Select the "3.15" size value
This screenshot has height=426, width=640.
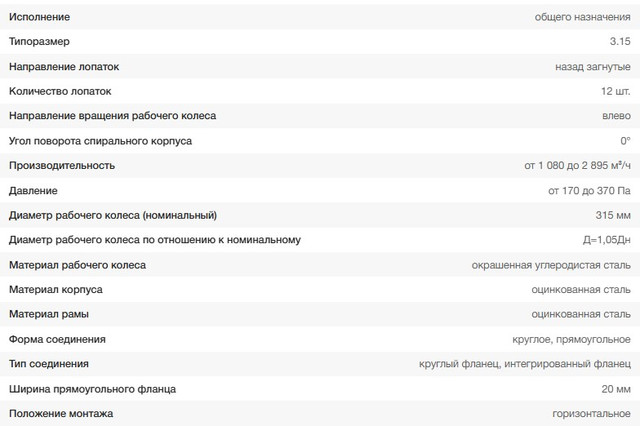pyautogui.click(x=619, y=42)
